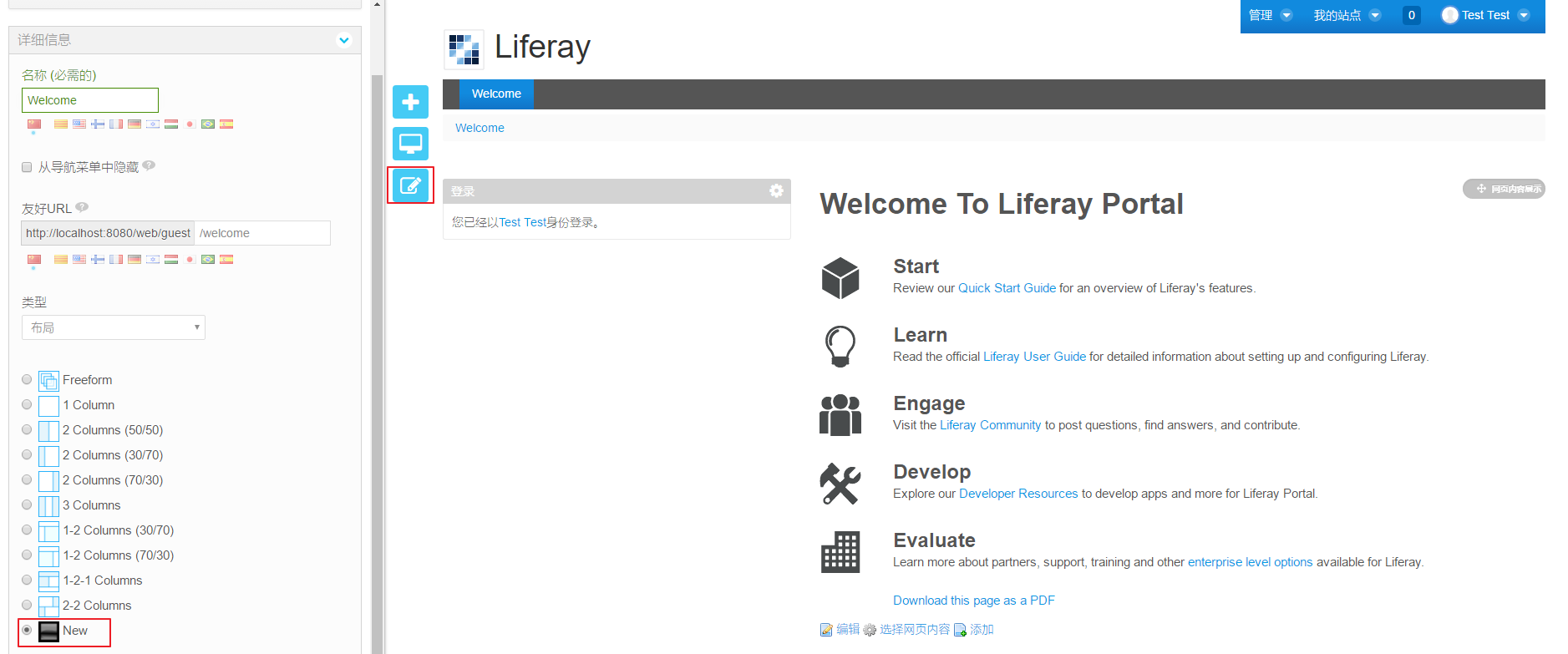Select Catalan flag under name field
Viewport: 1568px width, 654px height.
[61, 124]
